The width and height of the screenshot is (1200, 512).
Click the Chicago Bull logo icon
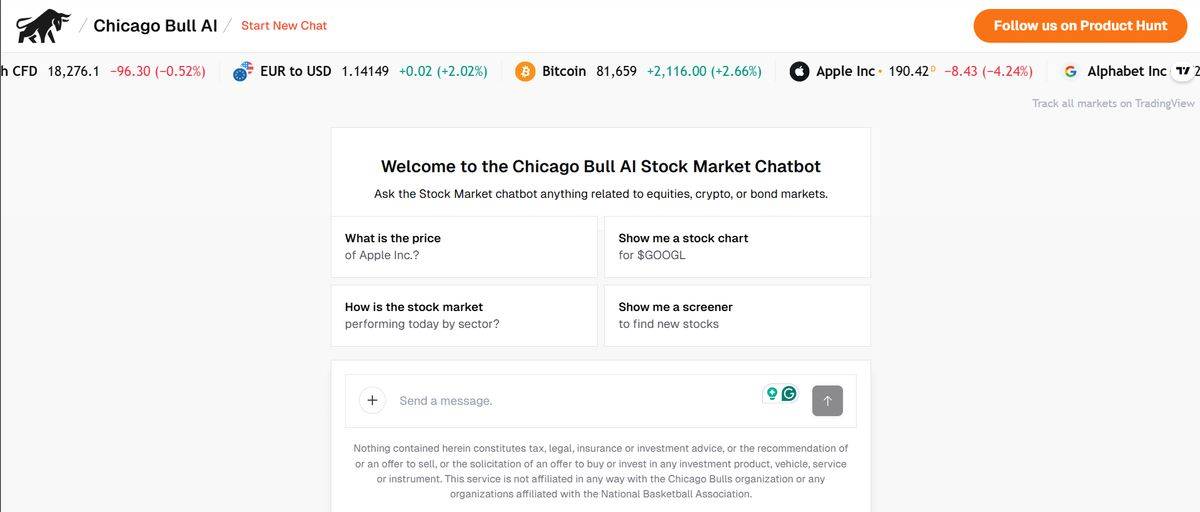(44, 26)
